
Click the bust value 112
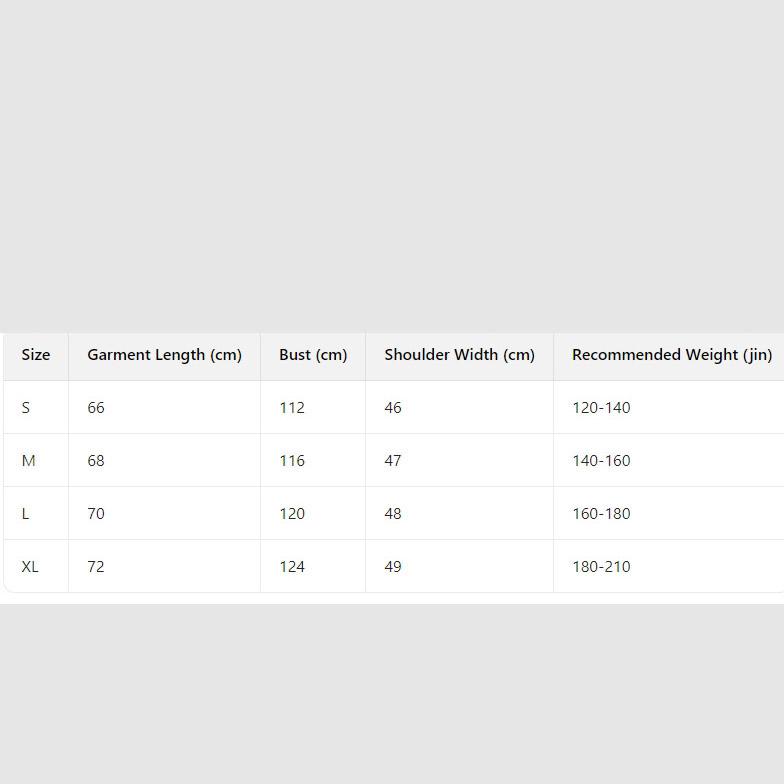(x=292, y=408)
